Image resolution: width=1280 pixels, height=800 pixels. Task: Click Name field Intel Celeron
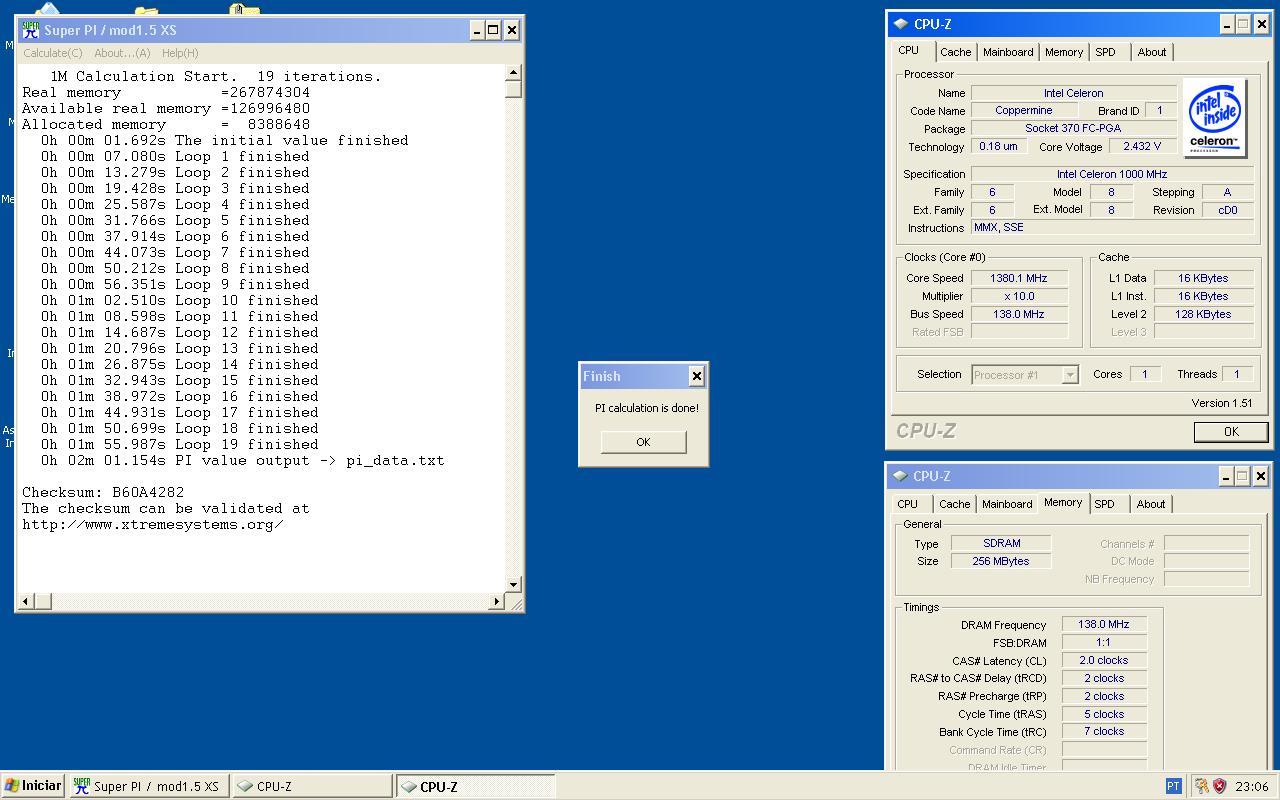[1073, 93]
